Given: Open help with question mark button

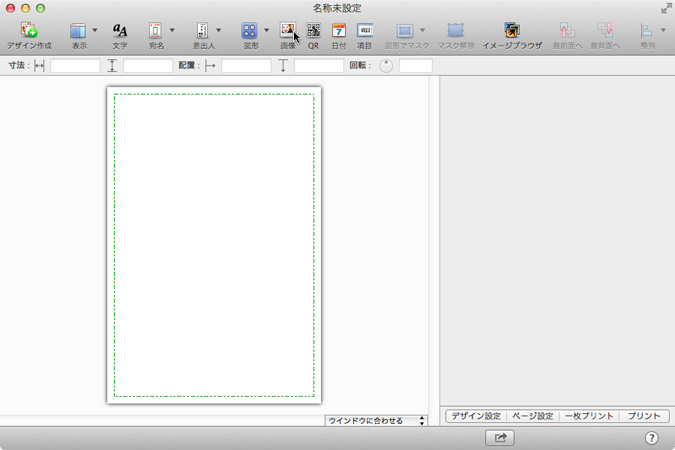Looking at the screenshot, I should point(651,437).
